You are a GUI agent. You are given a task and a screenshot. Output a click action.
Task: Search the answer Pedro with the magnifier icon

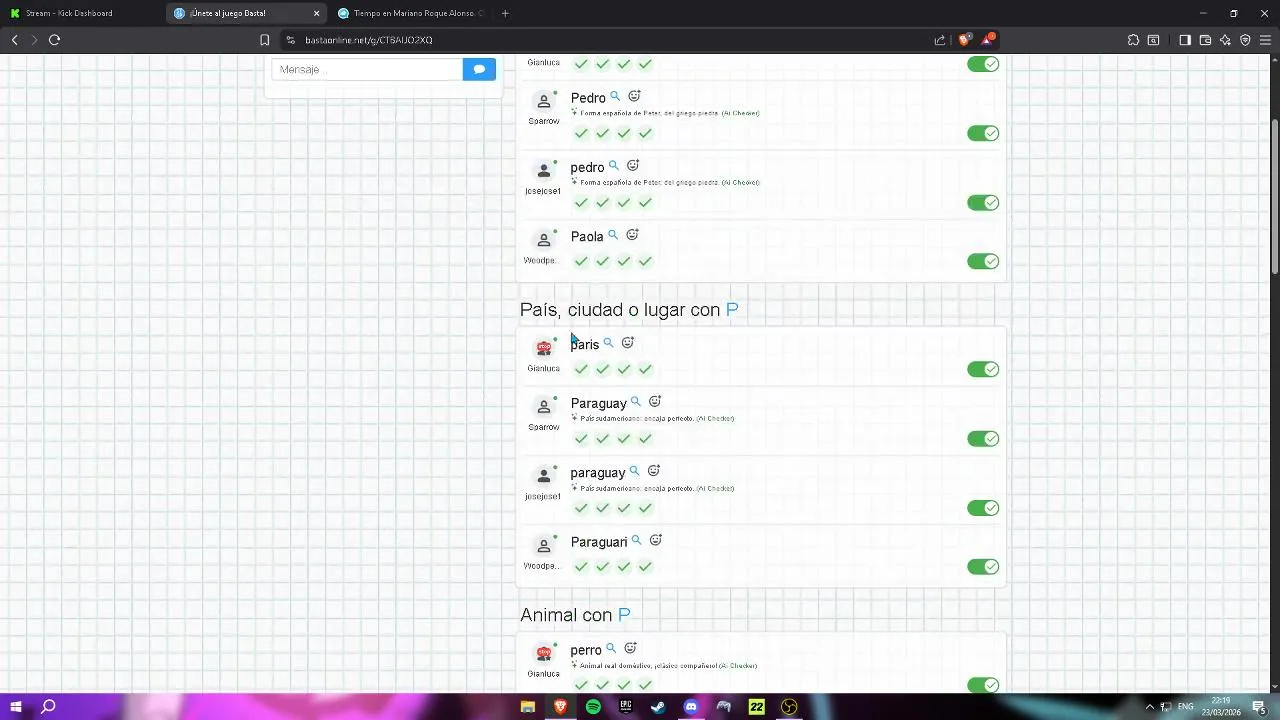pos(615,97)
